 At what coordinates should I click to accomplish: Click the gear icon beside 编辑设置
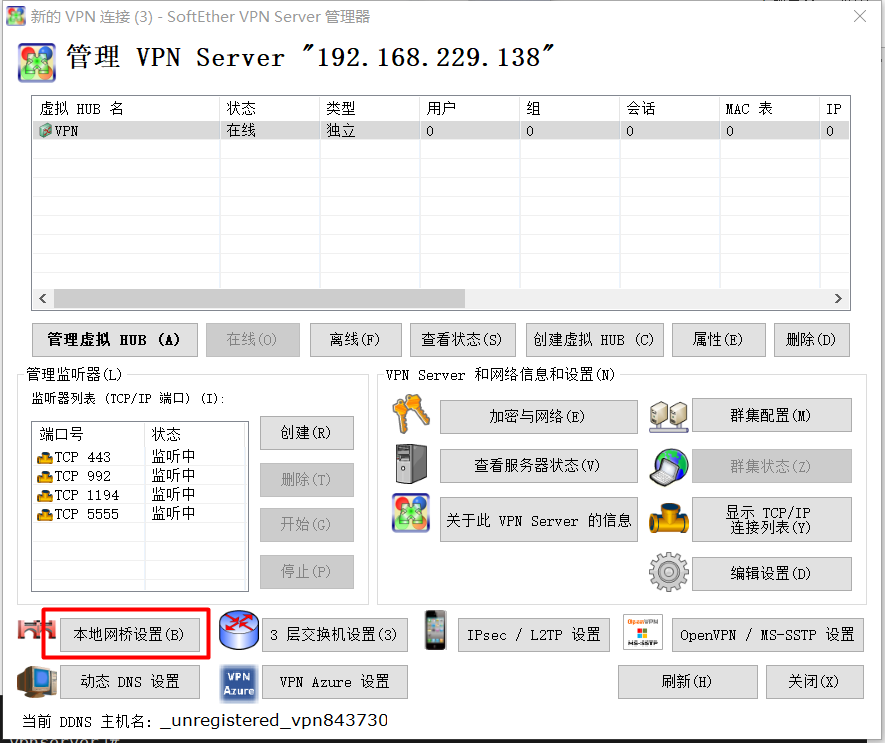(x=669, y=572)
